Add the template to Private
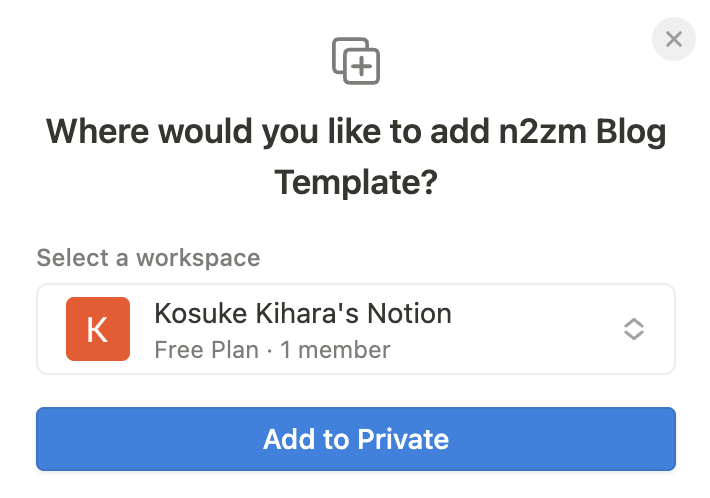710x498 pixels. click(x=356, y=439)
